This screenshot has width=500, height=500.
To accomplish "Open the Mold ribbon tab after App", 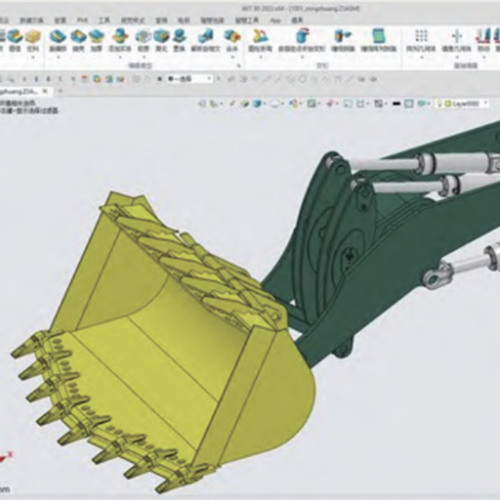I will pos(297,20).
